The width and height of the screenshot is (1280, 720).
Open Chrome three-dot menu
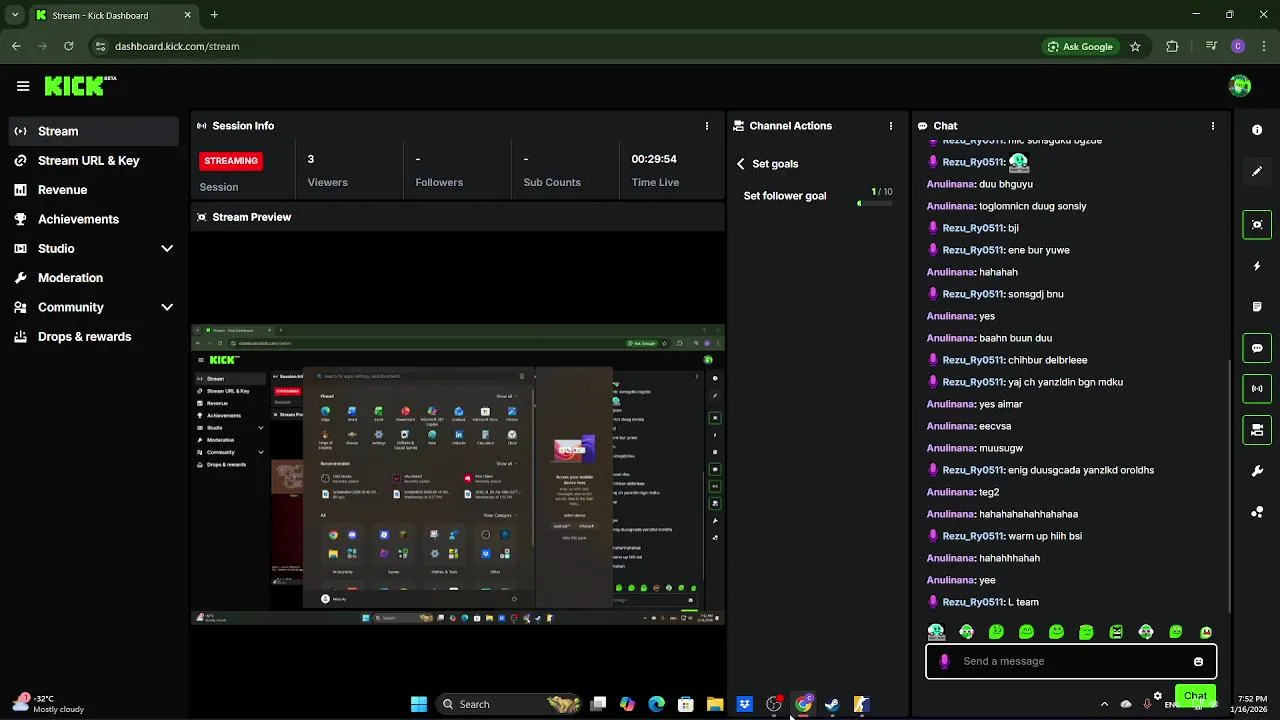point(1264,46)
